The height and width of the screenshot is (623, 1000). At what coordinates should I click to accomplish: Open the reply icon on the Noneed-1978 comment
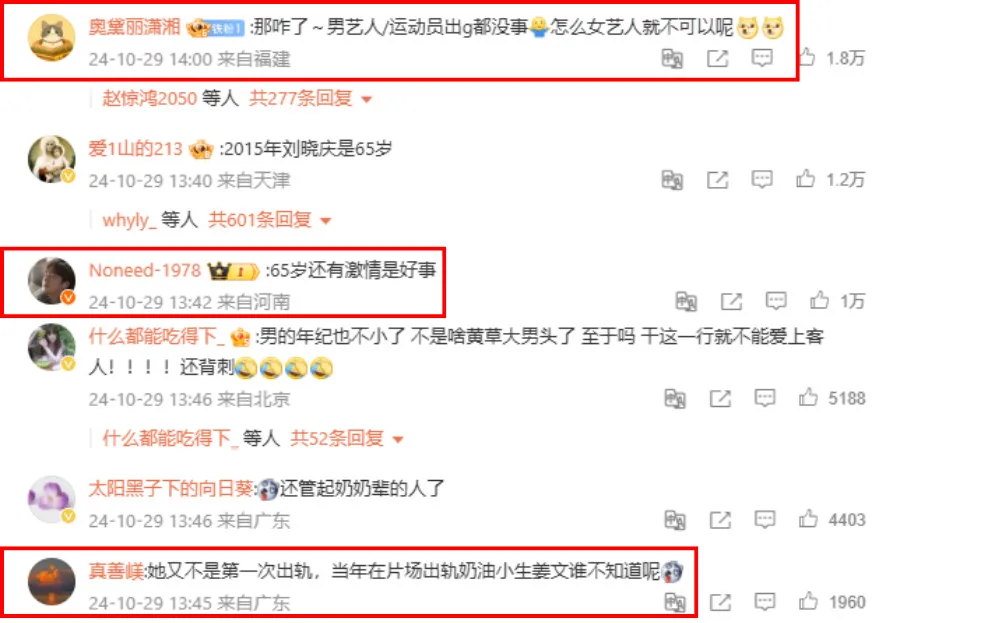[776, 300]
